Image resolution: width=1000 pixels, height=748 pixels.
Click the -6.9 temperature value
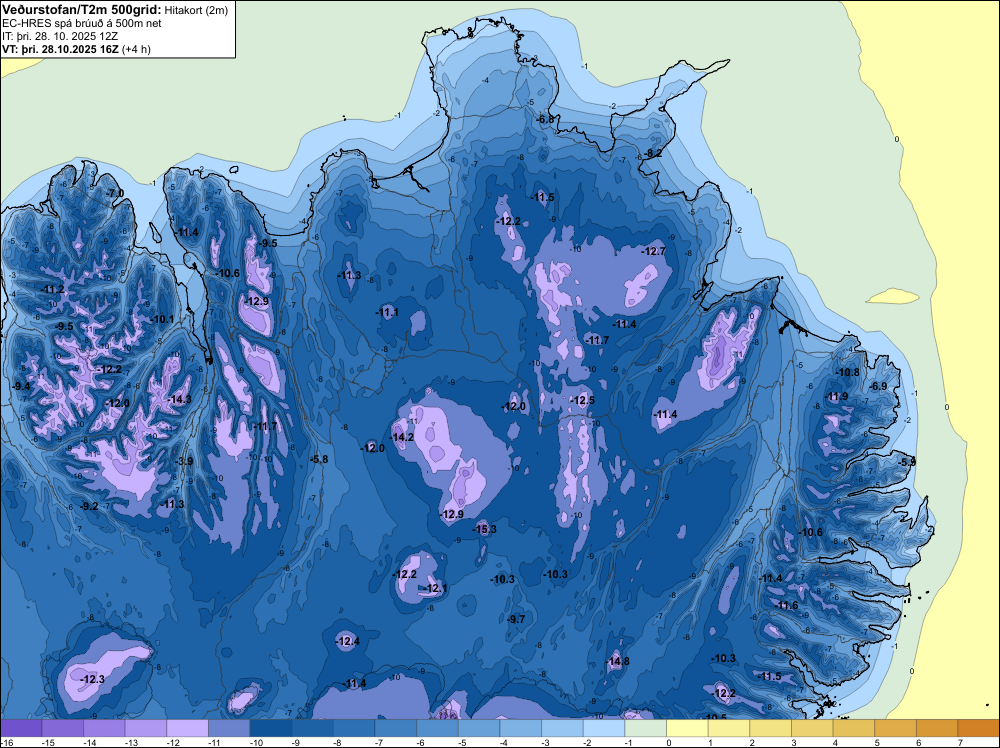(879, 386)
